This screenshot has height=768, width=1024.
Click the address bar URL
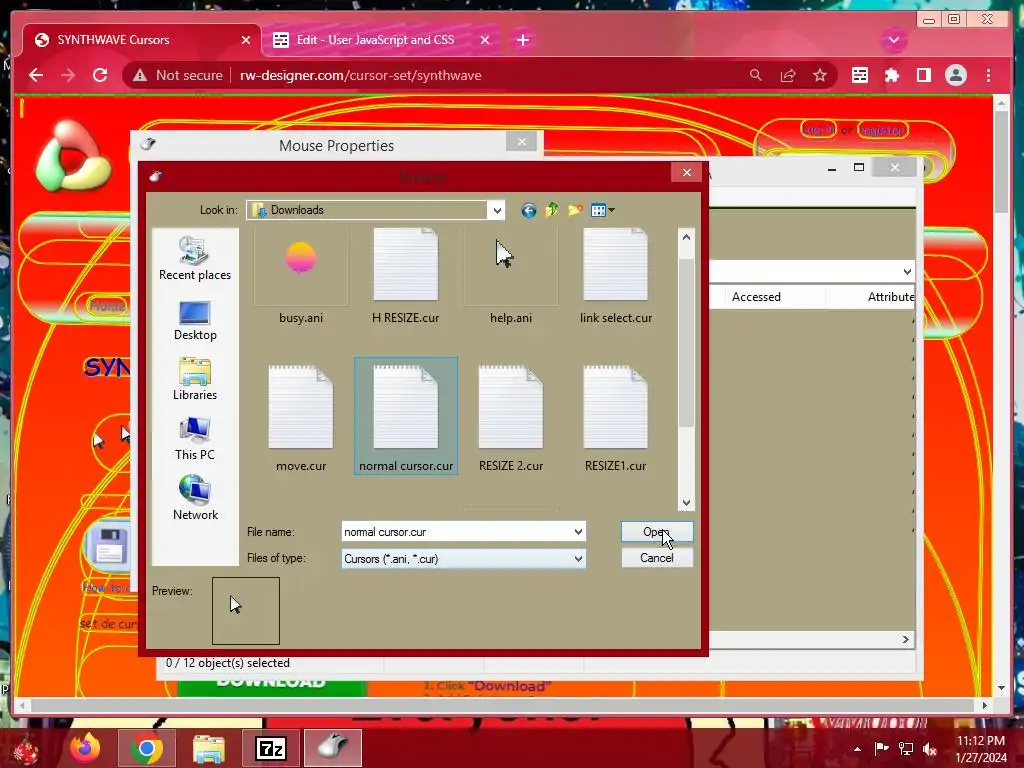pos(360,75)
